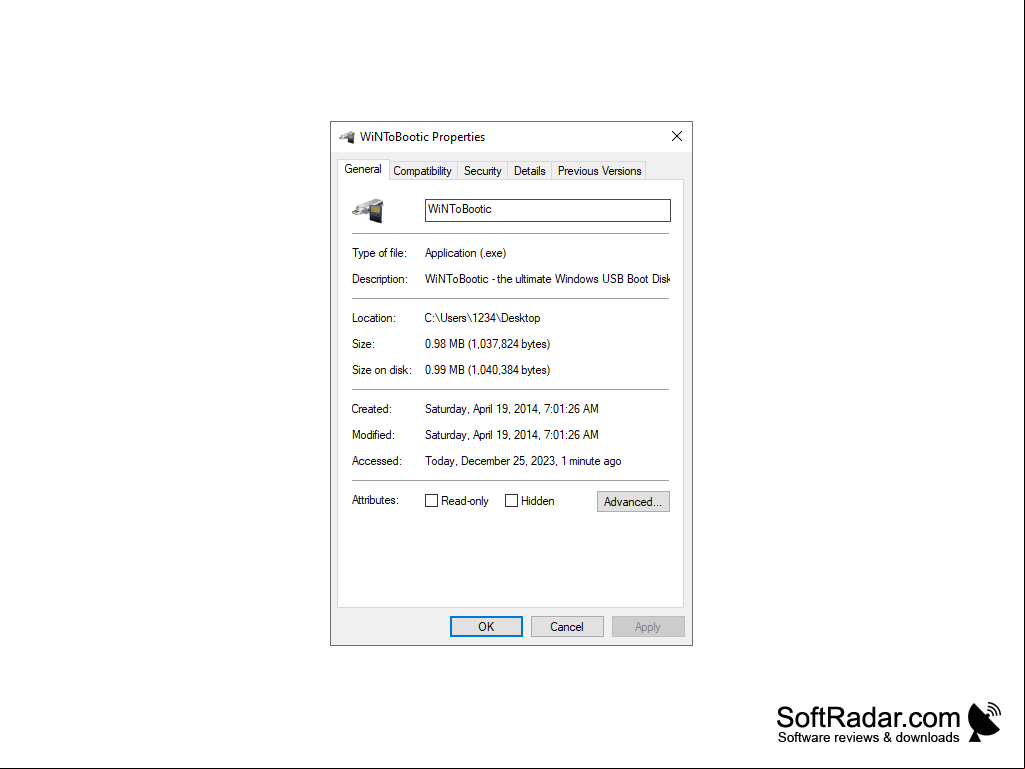This screenshot has width=1025, height=769.
Task: Click the 'Description:' label
Action: click(x=380, y=279)
